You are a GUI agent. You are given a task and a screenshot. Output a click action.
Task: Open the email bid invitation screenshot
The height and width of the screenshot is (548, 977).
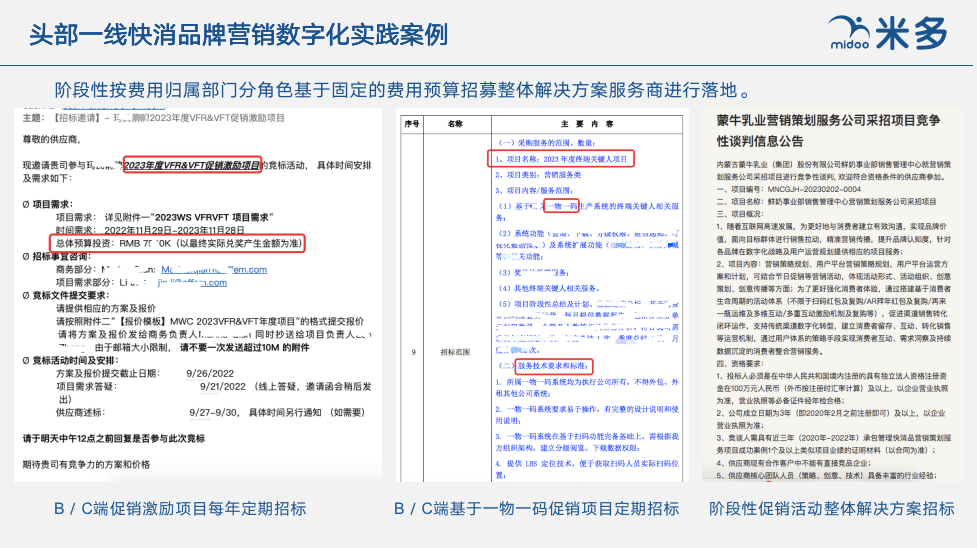pyautogui.click(x=198, y=294)
